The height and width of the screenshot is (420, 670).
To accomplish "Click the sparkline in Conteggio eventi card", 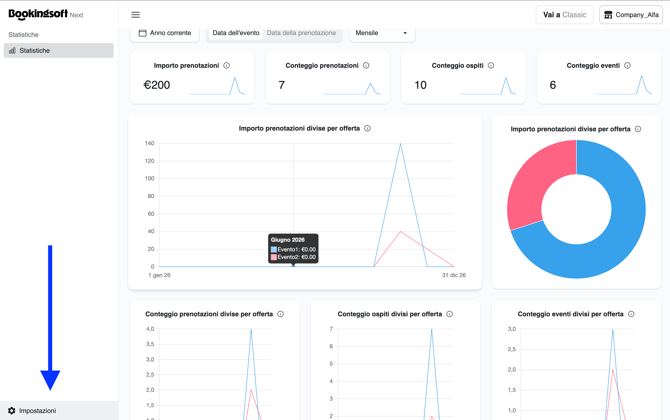I will tap(624, 85).
